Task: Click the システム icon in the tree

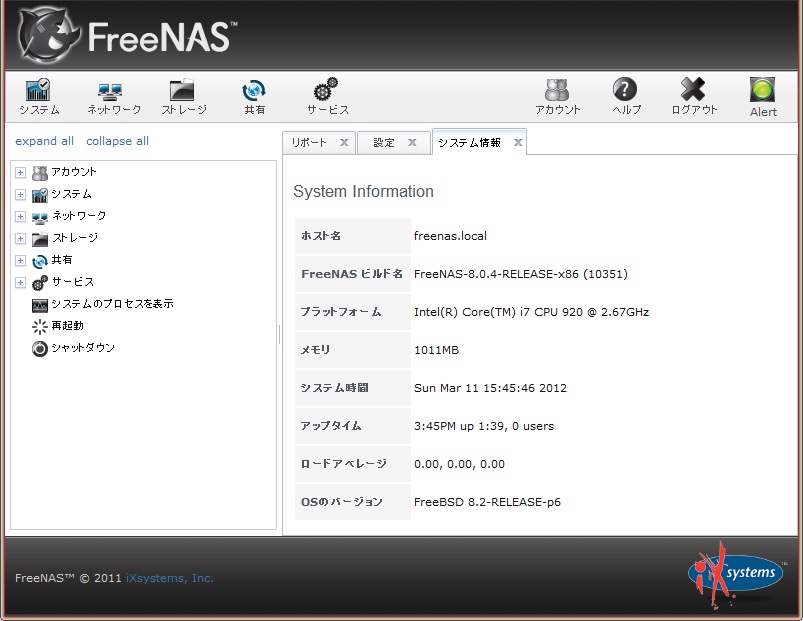Action: click(39, 195)
